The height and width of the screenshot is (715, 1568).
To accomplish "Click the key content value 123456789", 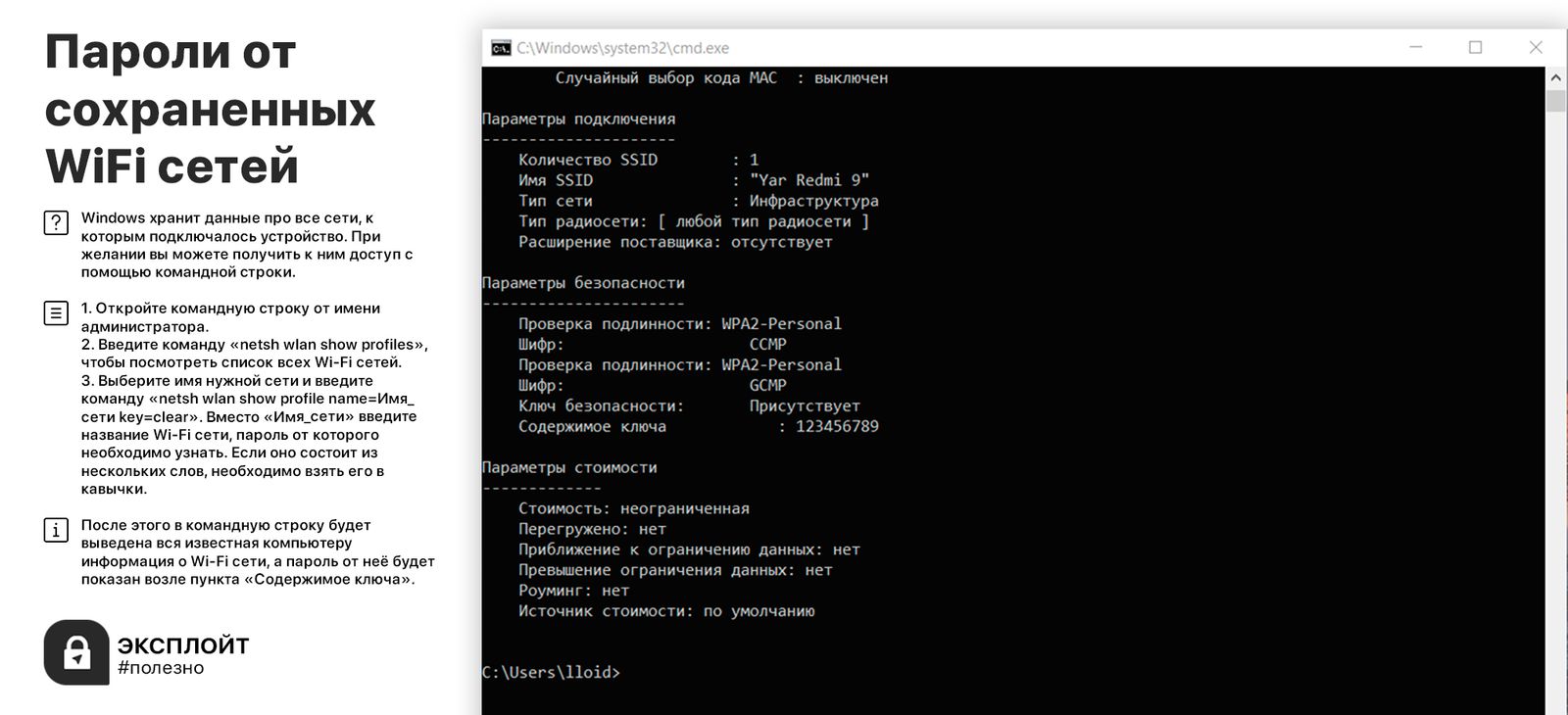I will (837, 426).
